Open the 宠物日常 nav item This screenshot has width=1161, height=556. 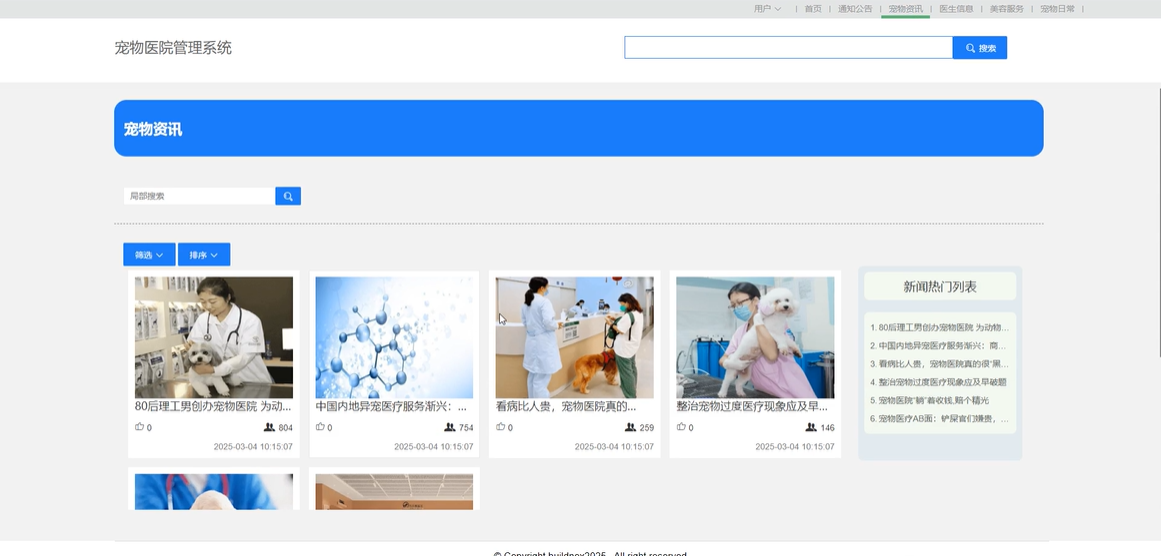(1057, 9)
